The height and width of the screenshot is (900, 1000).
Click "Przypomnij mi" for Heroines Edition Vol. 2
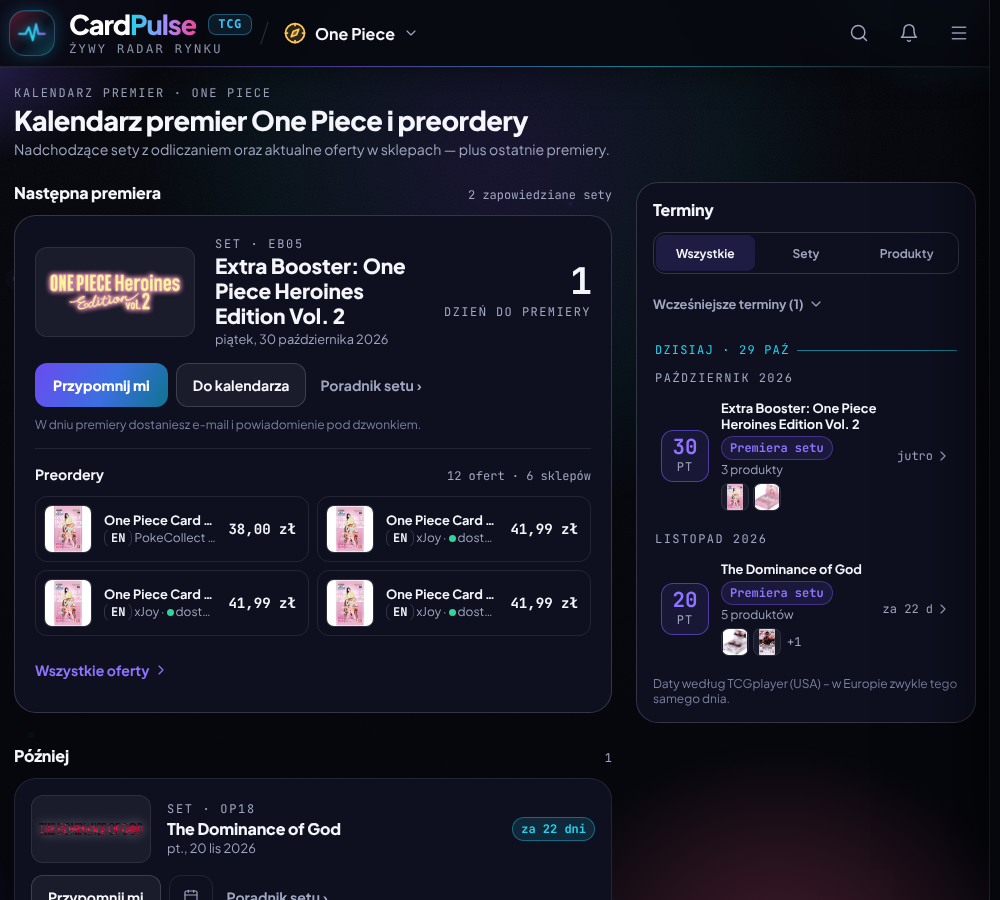pyautogui.click(x=101, y=385)
